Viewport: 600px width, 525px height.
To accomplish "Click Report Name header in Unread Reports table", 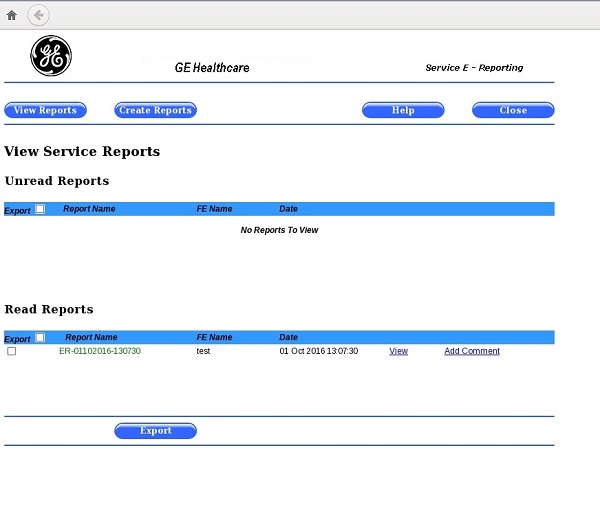I will coord(89,209).
